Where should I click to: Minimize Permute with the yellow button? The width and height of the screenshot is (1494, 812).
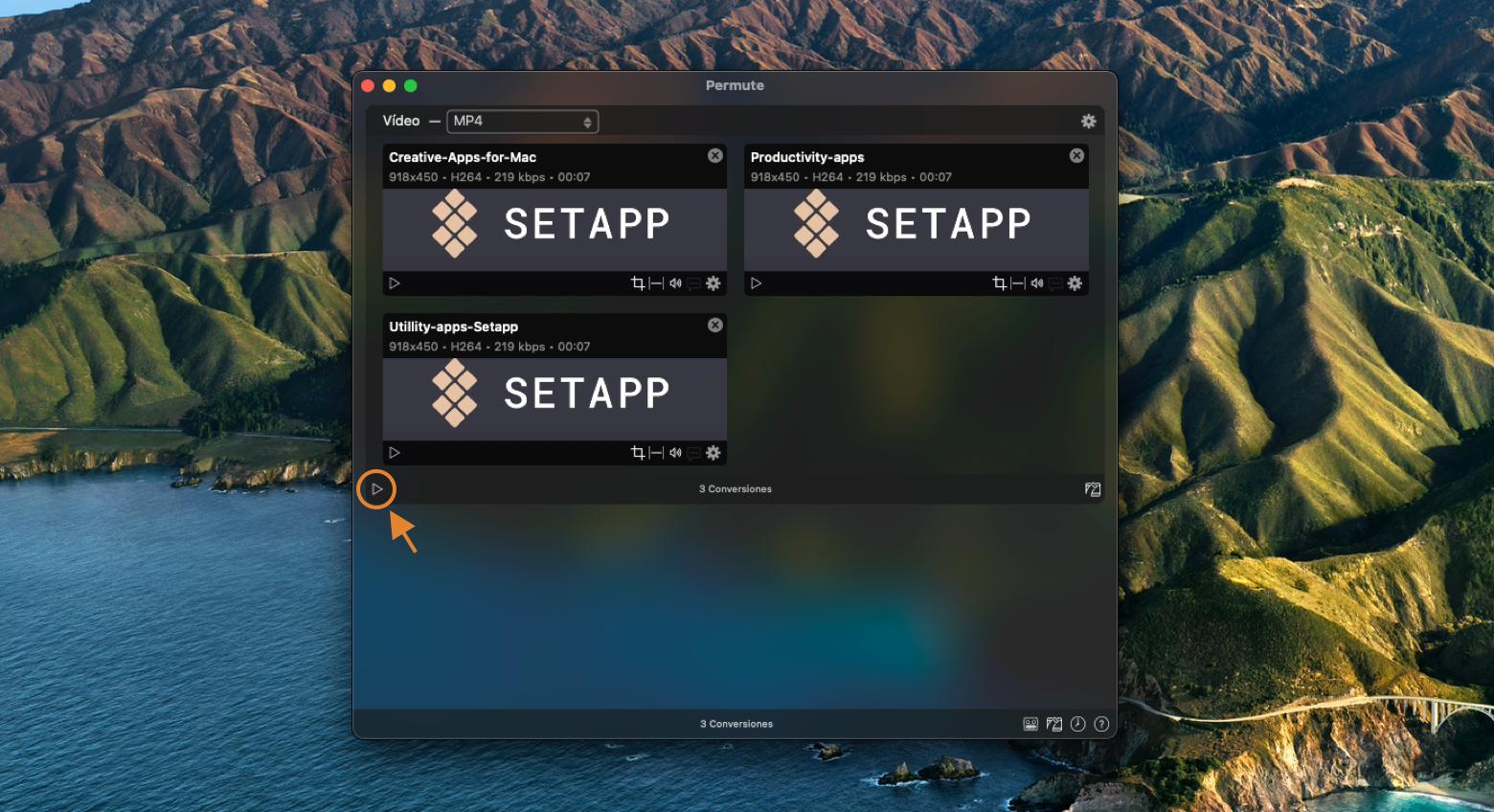[389, 86]
